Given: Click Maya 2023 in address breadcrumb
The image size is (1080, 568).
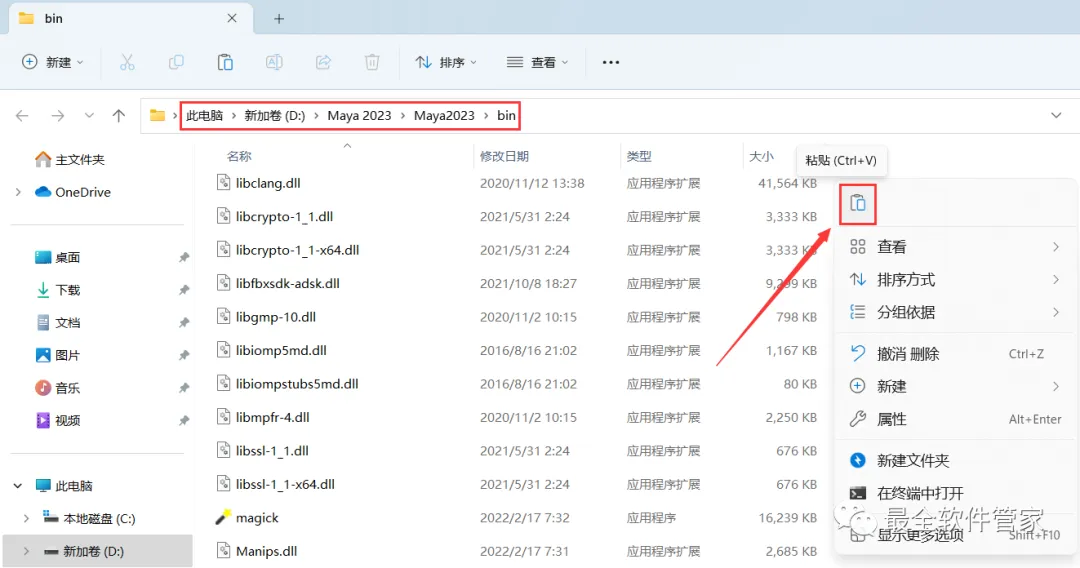Looking at the screenshot, I should click(360, 116).
